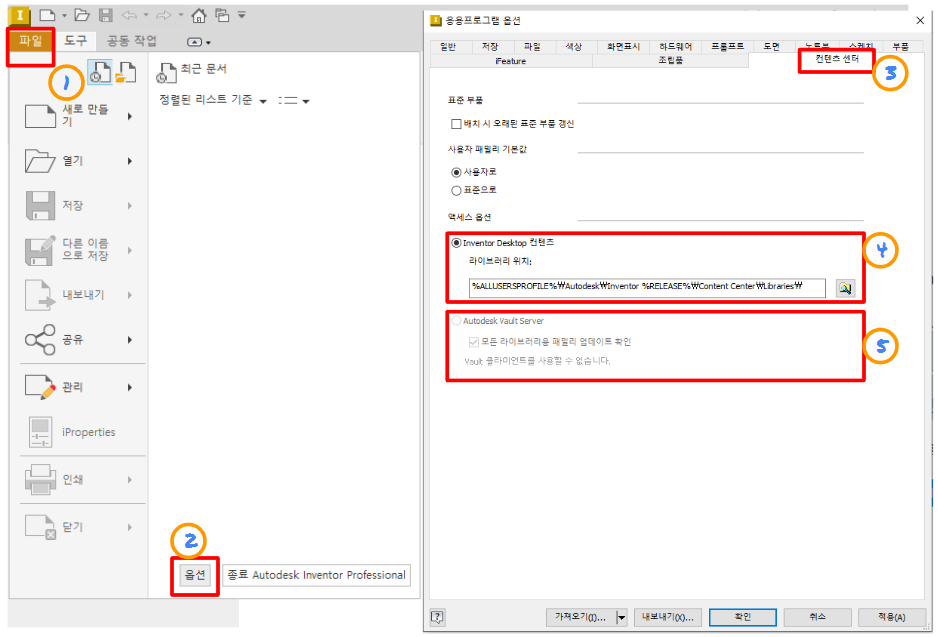Click the library location path field
This screenshot has width=938, height=637.
coord(647,288)
